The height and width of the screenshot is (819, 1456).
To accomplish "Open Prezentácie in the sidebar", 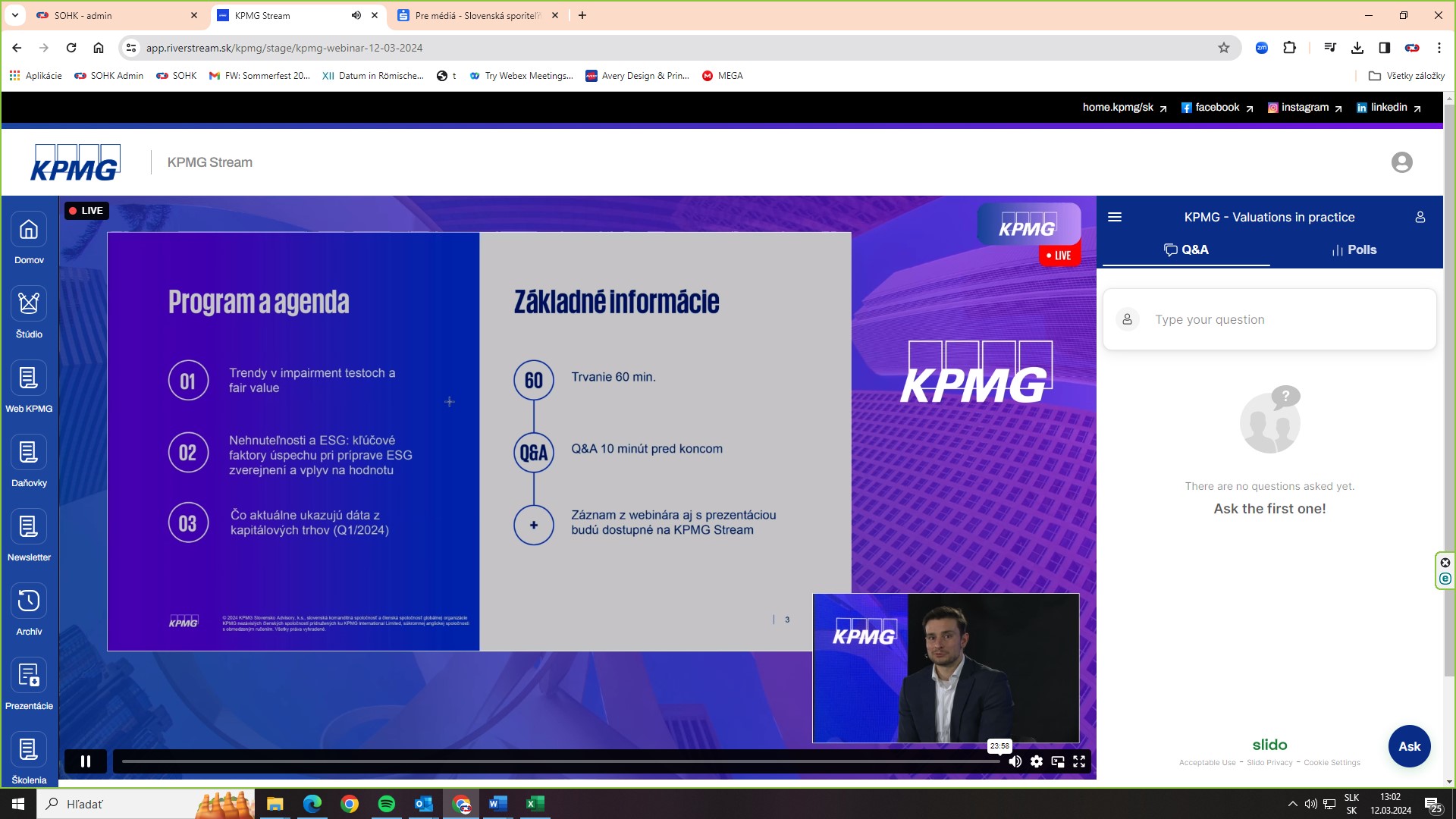I will pos(29,684).
